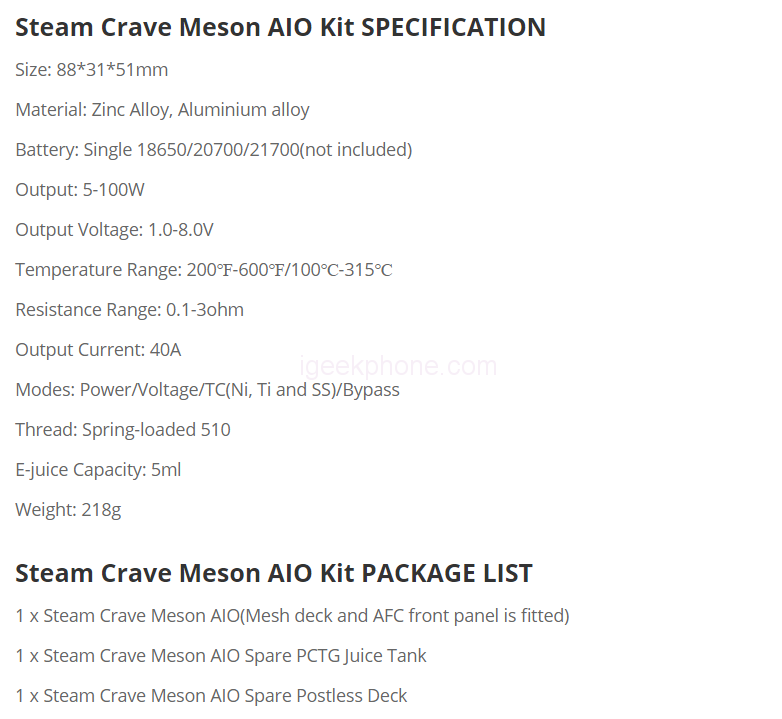Image resolution: width=782 pixels, height=719 pixels.
Task: Select the Output Current 40A line
Action: click(x=98, y=350)
